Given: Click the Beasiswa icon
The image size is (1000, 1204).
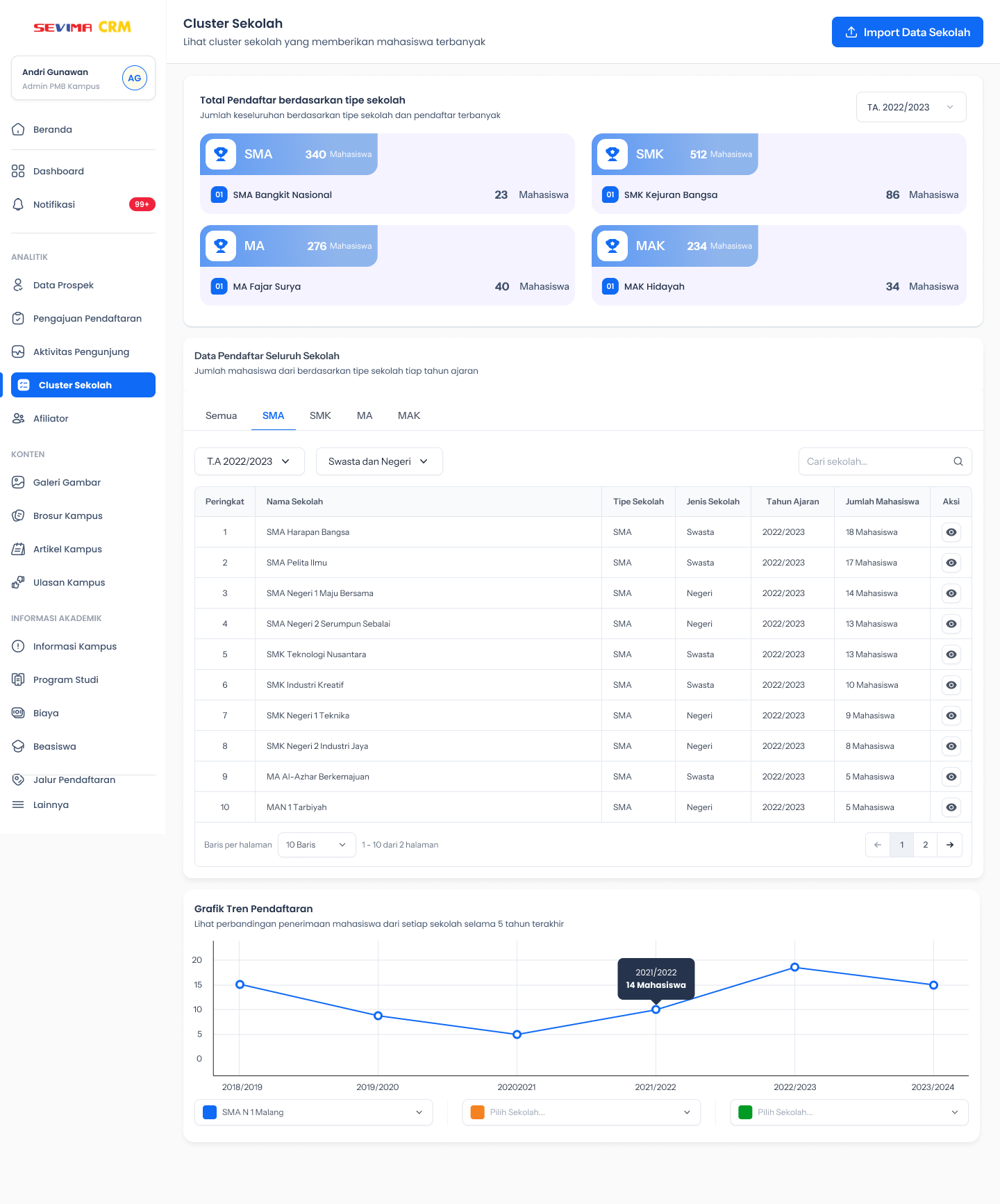Looking at the screenshot, I should tap(18, 746).
